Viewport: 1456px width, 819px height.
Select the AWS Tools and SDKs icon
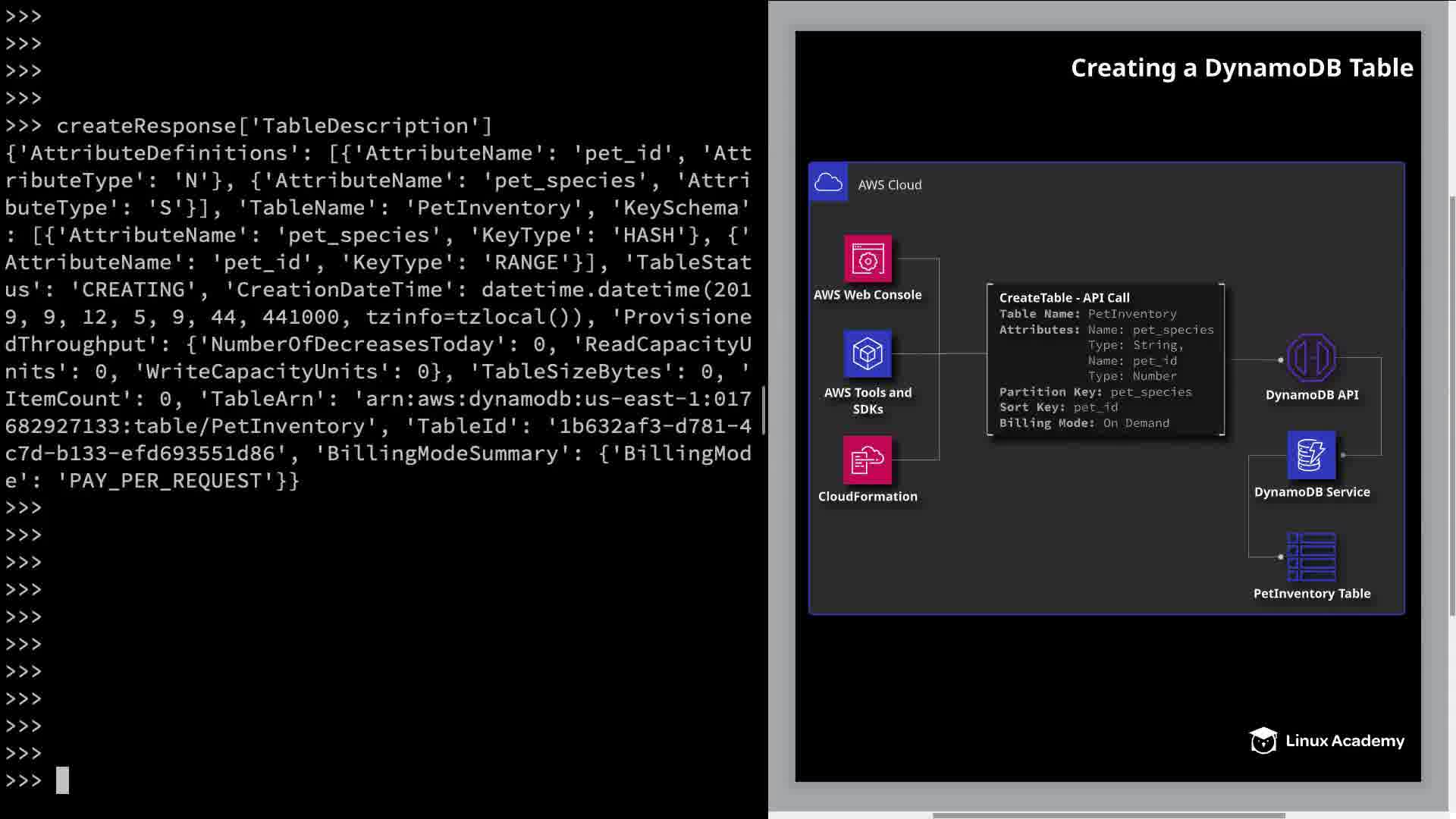868,353
